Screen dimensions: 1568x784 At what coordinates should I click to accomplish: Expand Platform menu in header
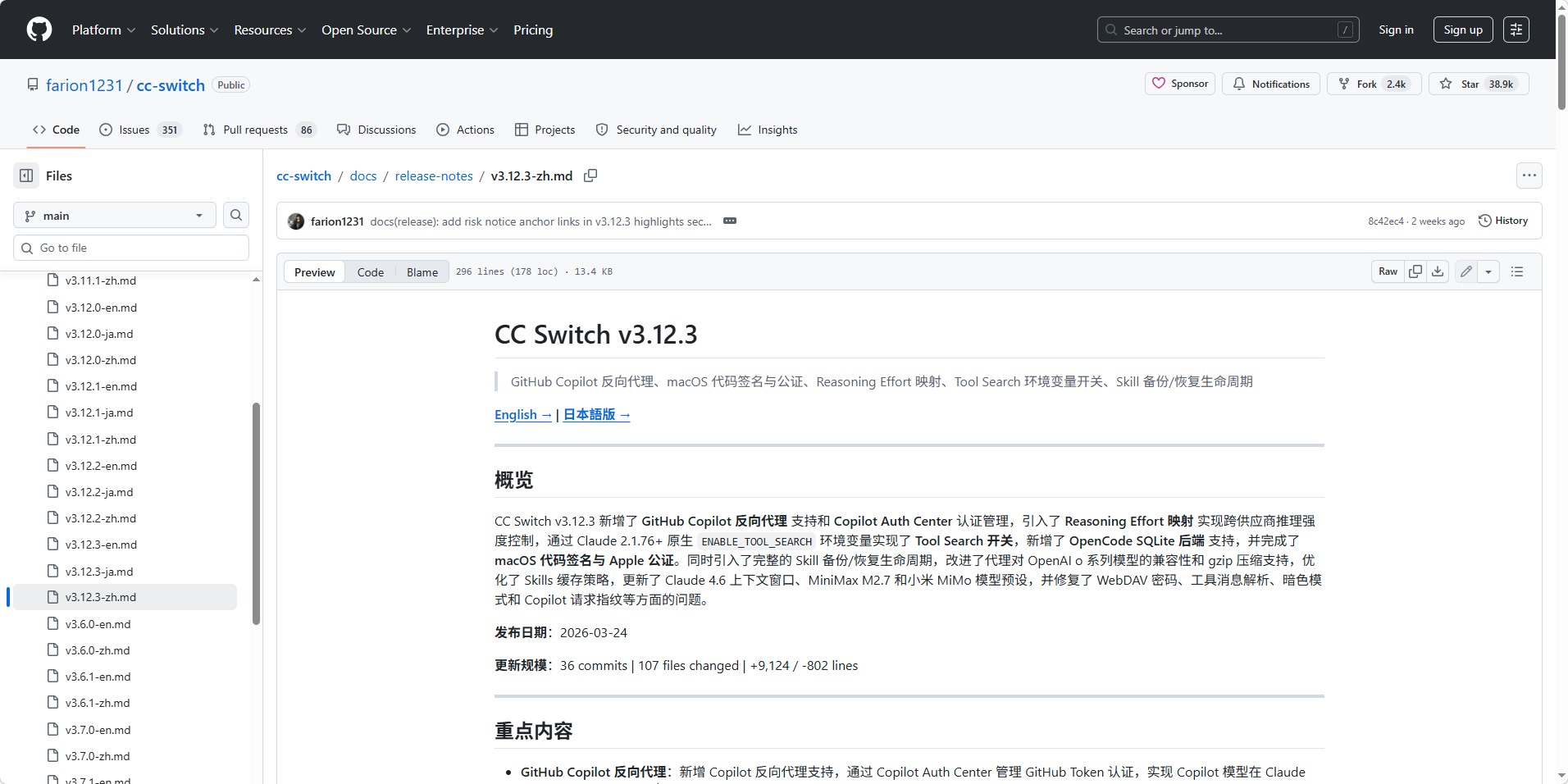coord(104,30)
